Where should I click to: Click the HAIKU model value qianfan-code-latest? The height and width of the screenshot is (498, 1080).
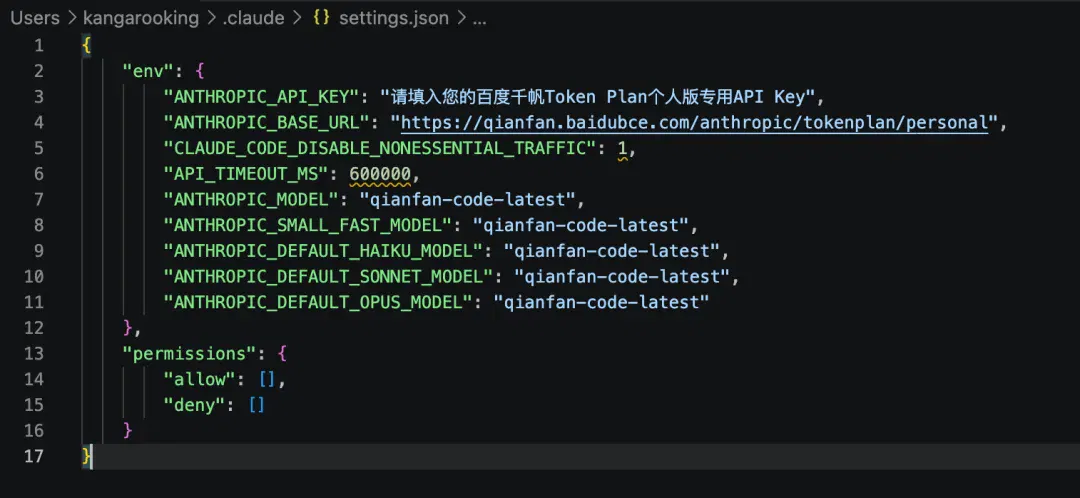click(611, 251)
